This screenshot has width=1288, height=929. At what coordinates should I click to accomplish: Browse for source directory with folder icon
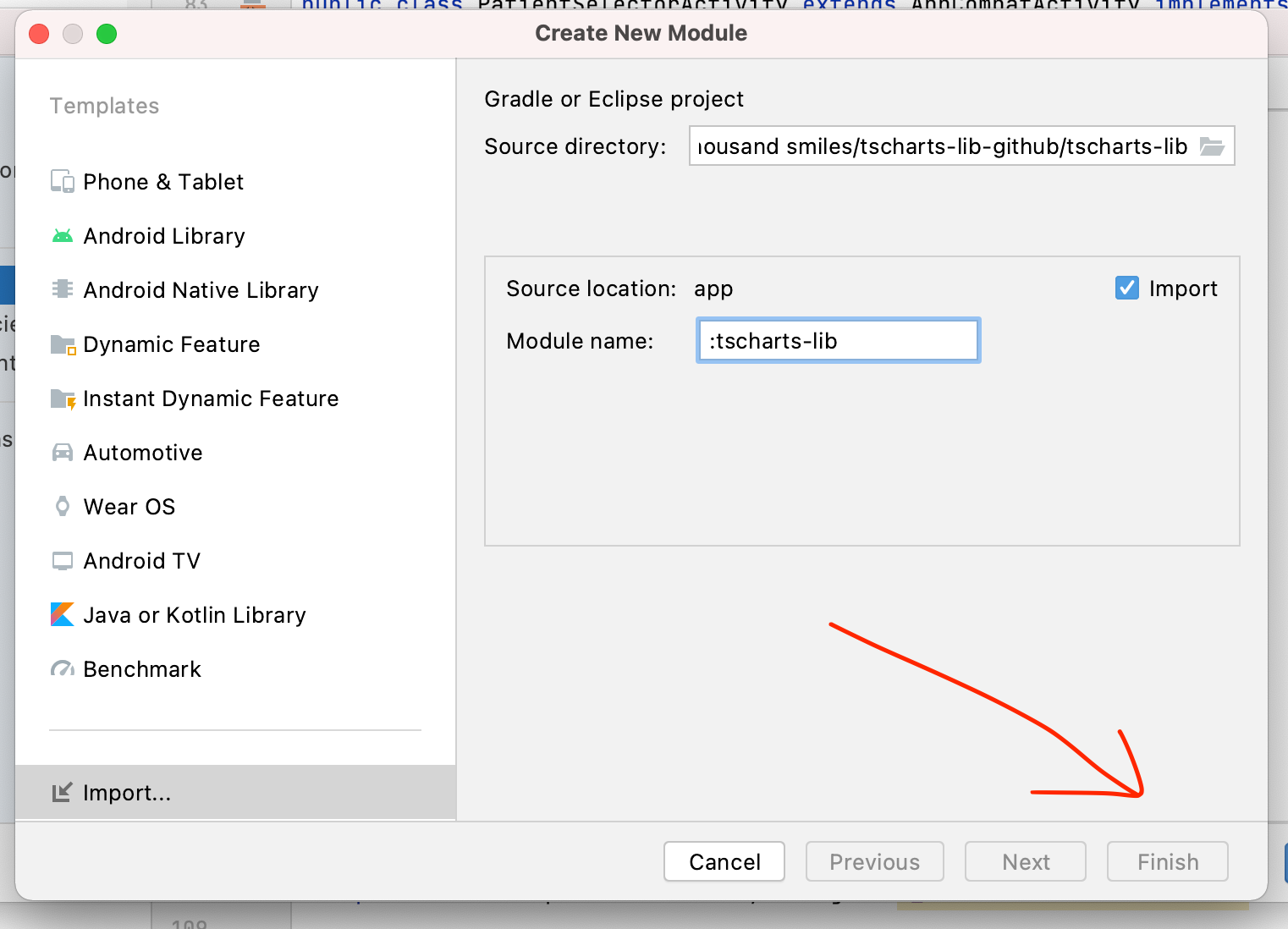(1212, 146)
